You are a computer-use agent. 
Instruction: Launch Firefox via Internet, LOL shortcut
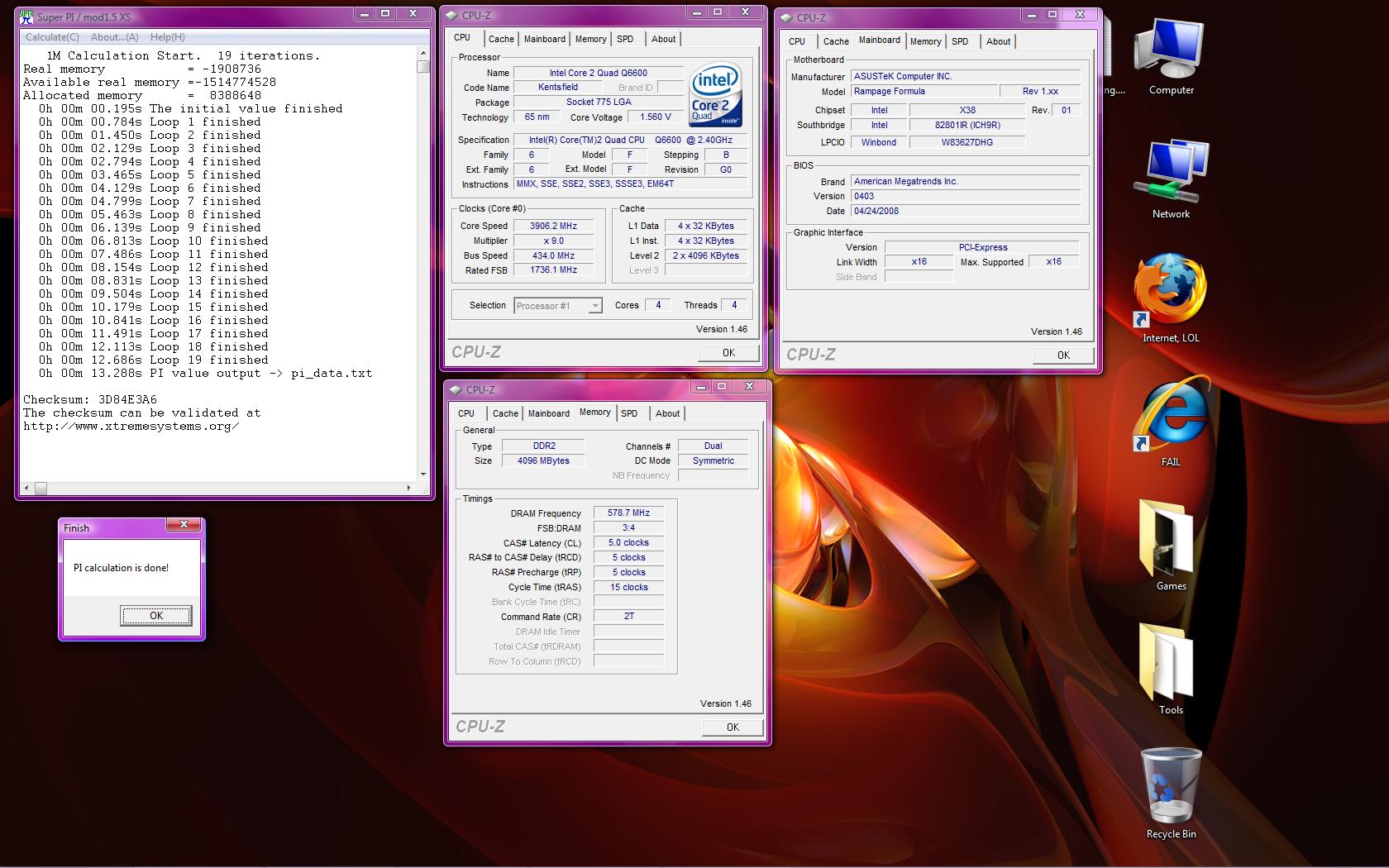1171,298
